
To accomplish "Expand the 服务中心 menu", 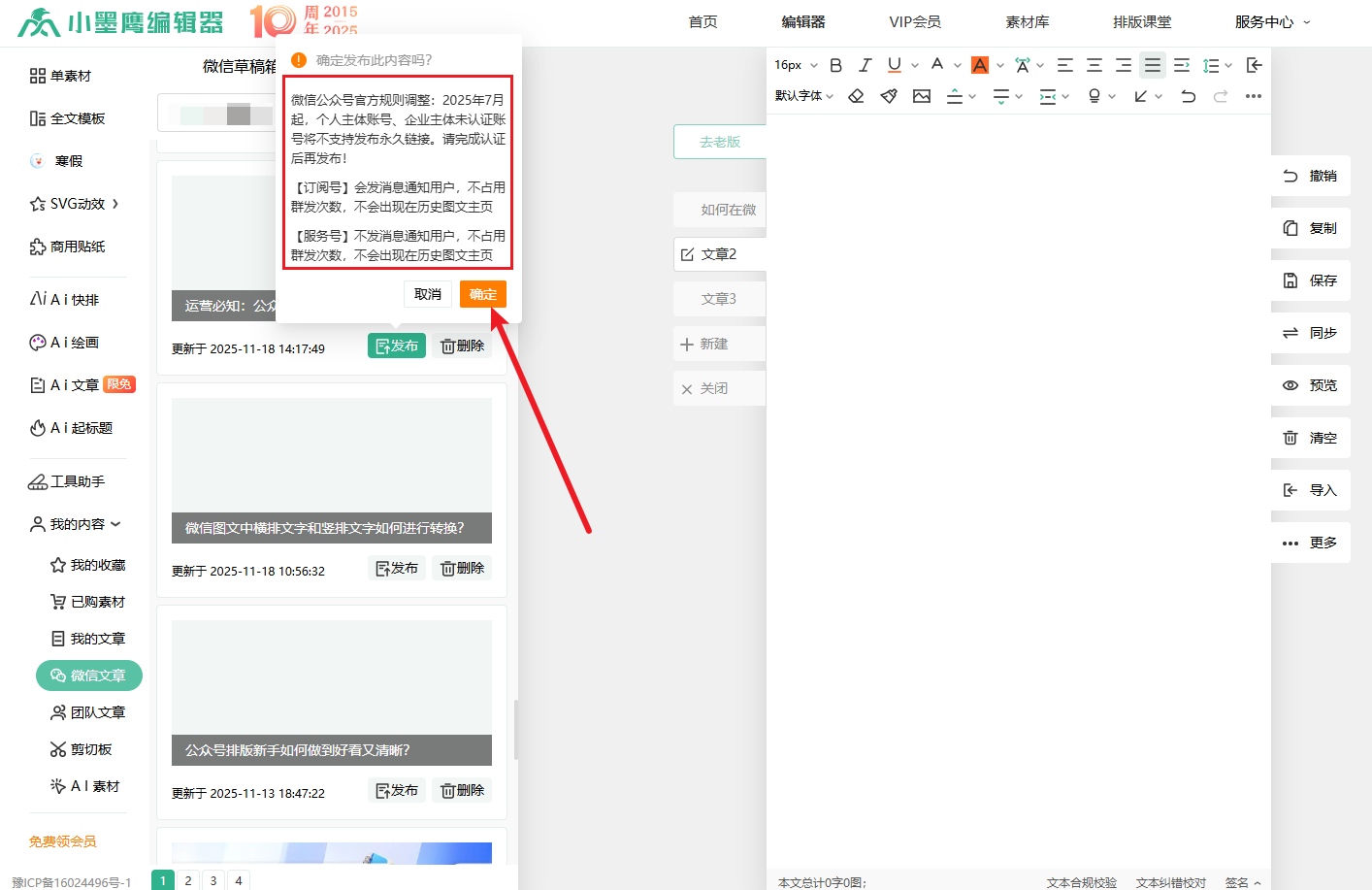I will point(1272,22).
